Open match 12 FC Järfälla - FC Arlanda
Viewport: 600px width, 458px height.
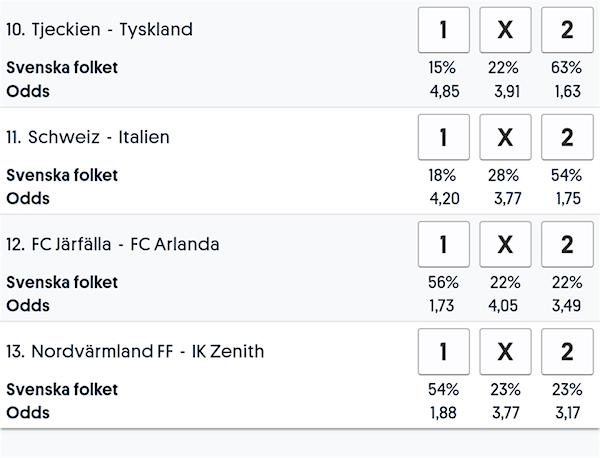[x=113, y=244]
